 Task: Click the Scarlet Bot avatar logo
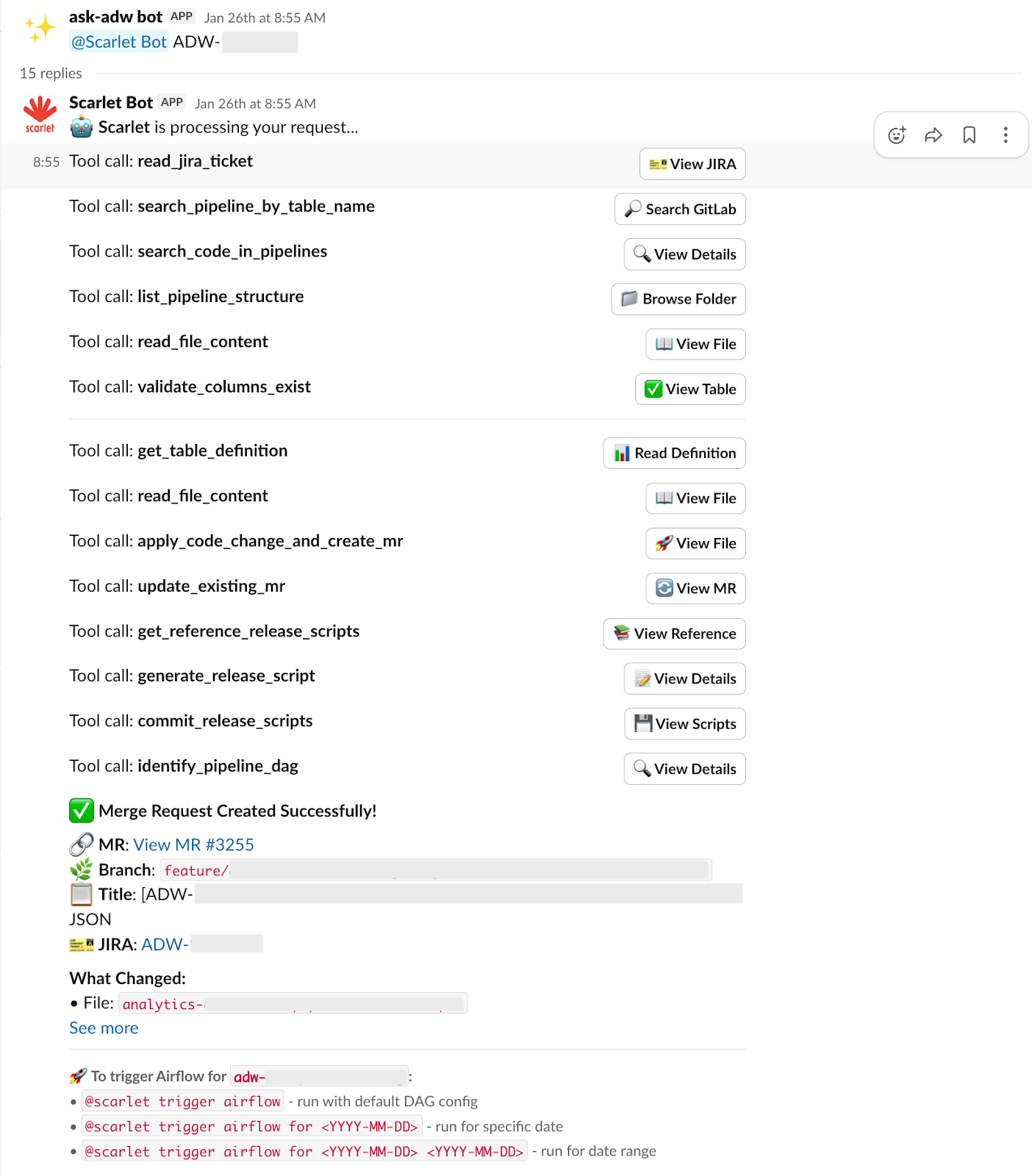[40, 115]
